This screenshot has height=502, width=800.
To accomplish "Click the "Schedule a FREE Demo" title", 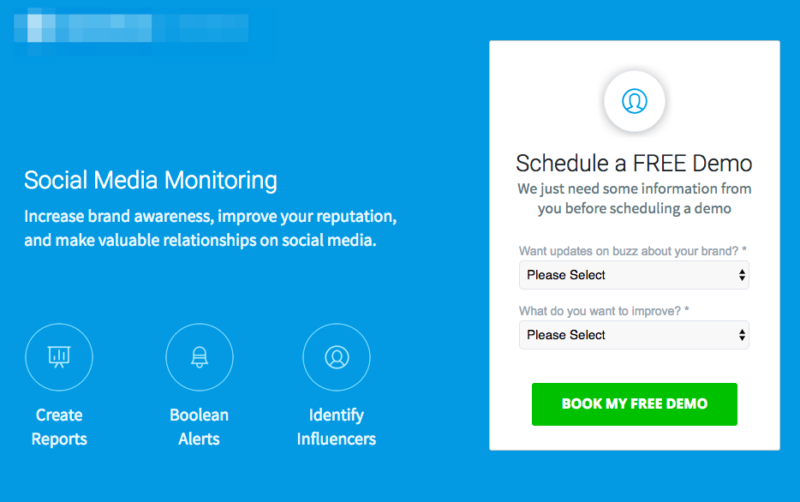I will point(634,164).
